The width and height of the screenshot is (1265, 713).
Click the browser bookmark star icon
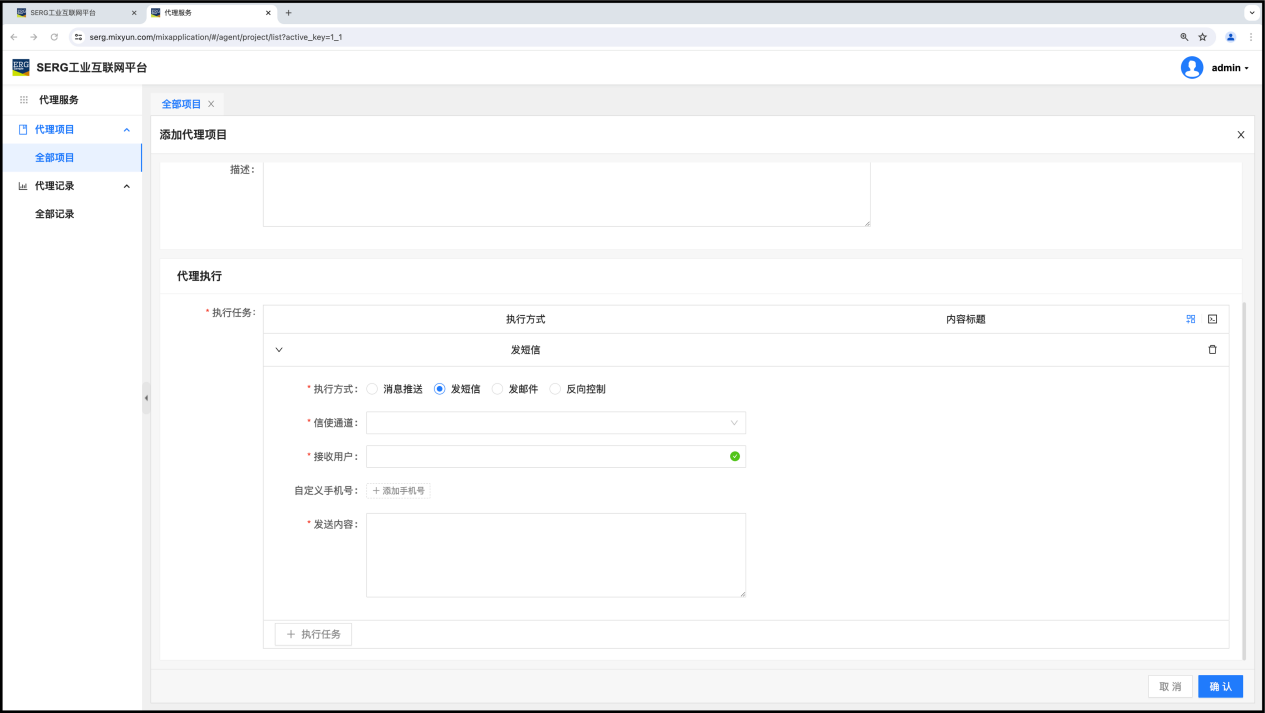(1202, 37)
